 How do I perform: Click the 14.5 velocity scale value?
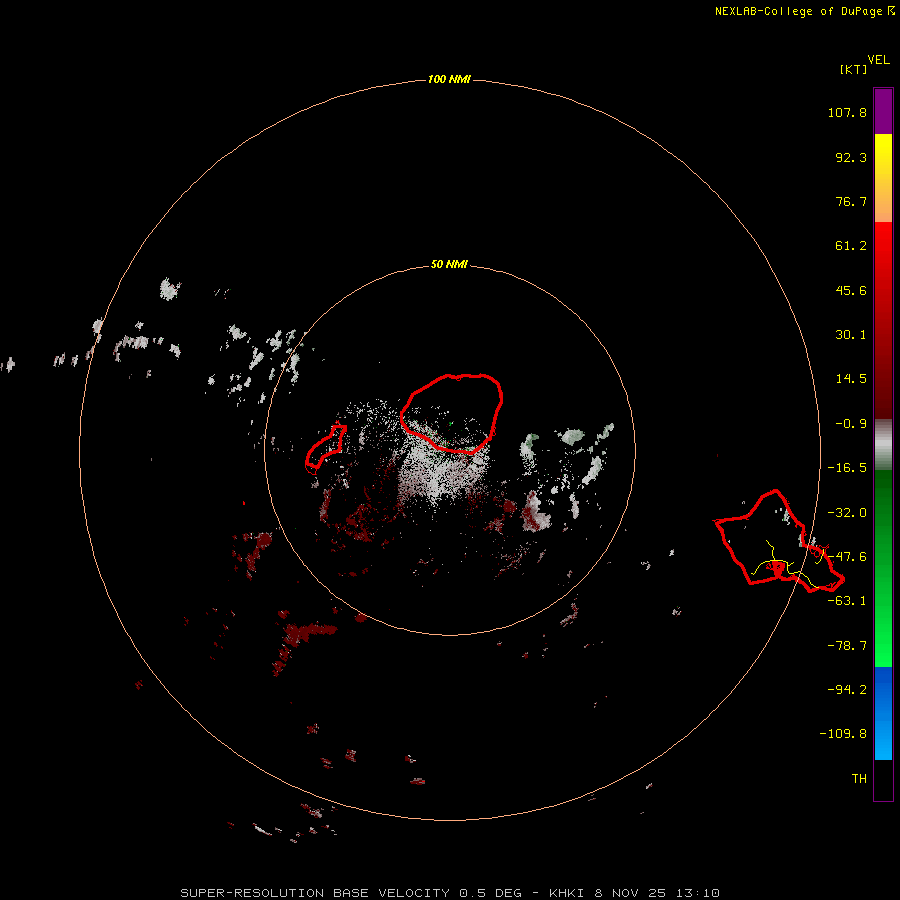pos(851,379)
